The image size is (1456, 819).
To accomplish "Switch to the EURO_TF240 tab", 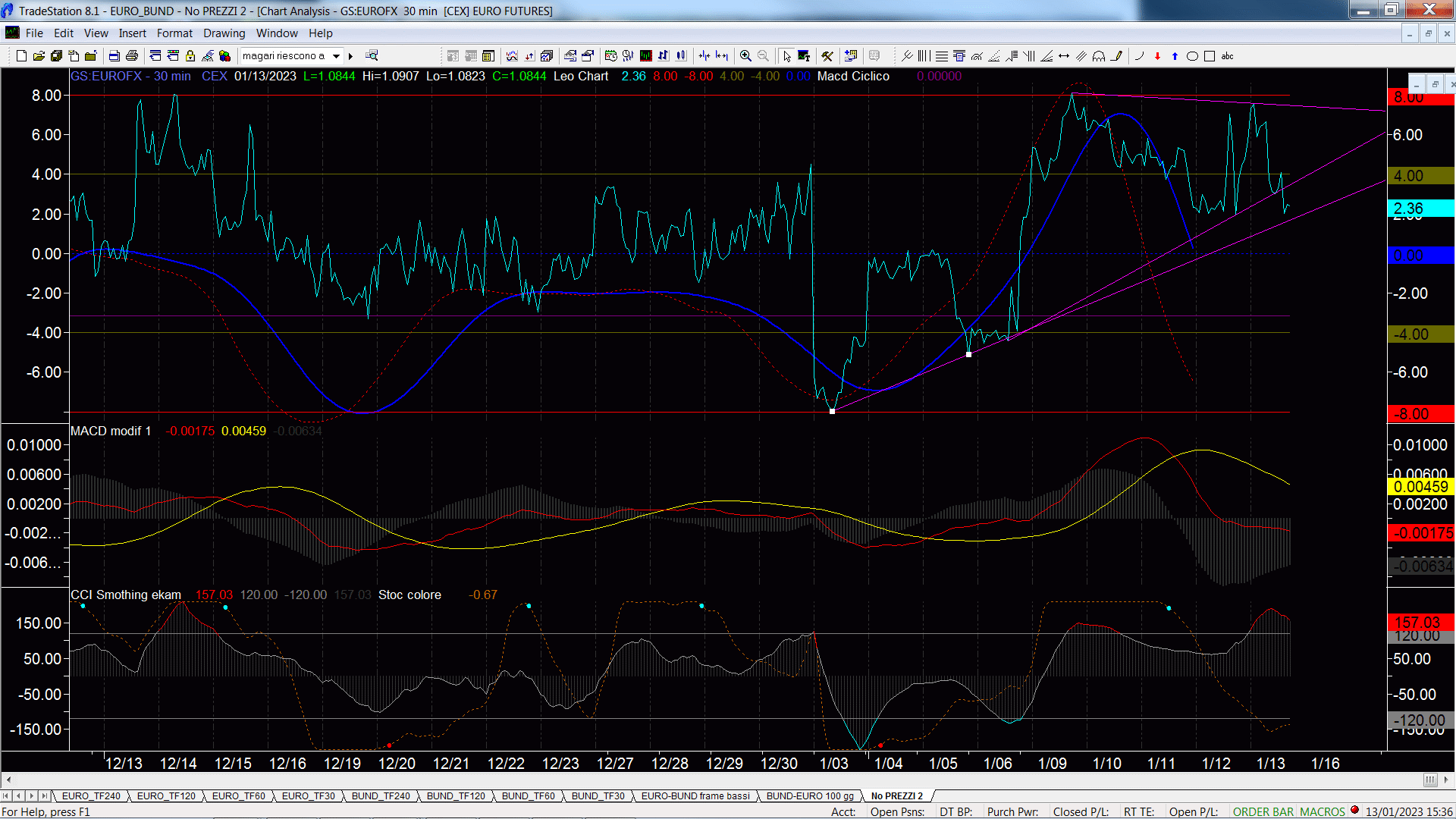I will coord(91,796).
